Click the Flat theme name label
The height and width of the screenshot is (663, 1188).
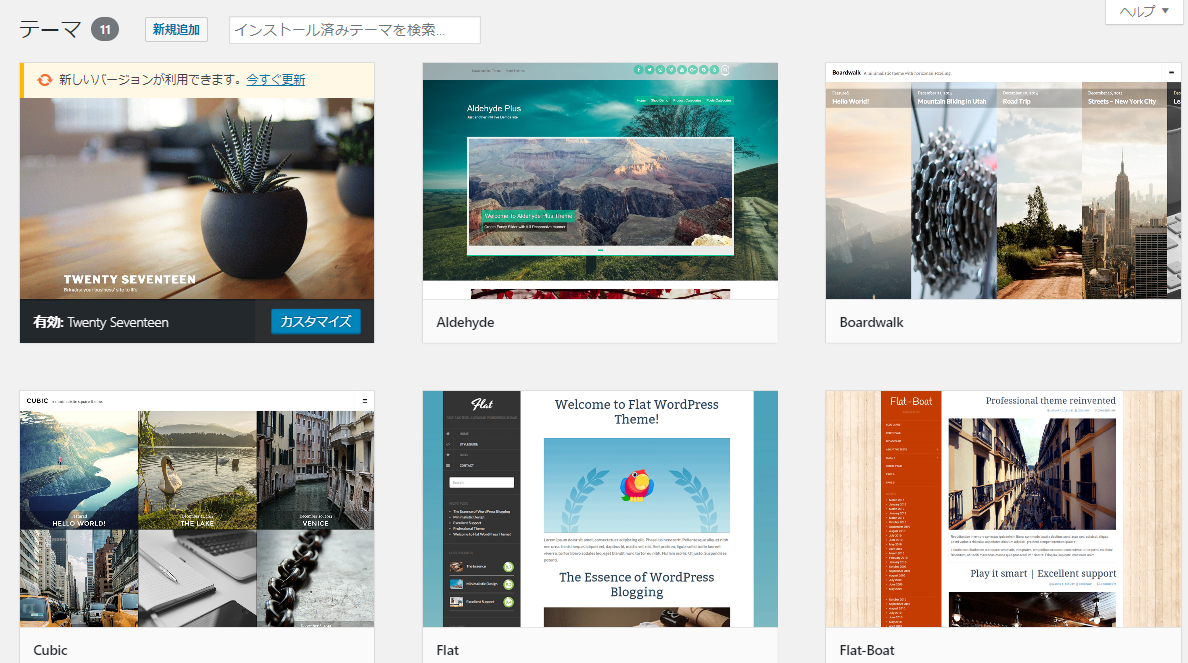point(448,650)
